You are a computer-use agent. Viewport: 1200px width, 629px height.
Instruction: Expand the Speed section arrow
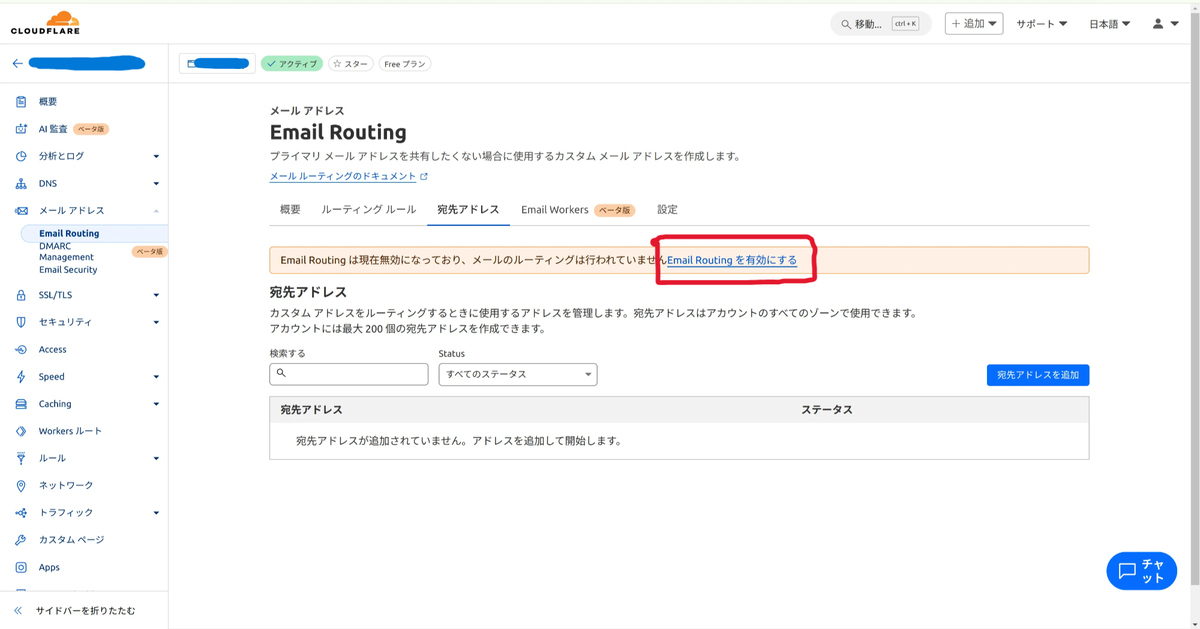click(156, 377)
